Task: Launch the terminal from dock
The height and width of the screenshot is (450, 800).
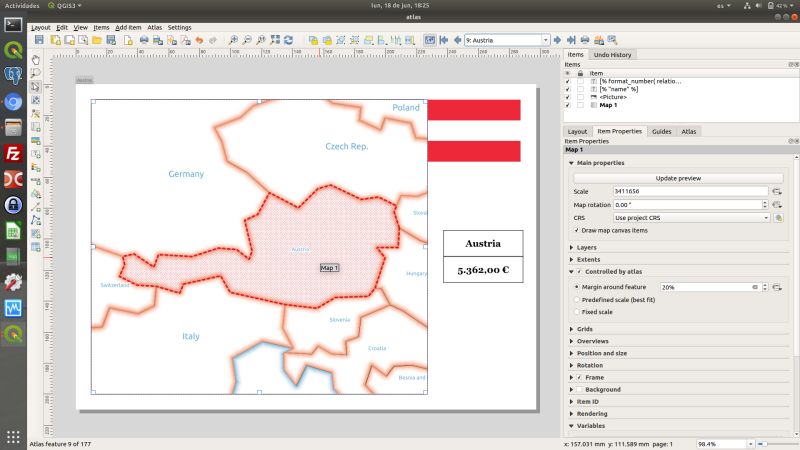Action: point(13,24)
